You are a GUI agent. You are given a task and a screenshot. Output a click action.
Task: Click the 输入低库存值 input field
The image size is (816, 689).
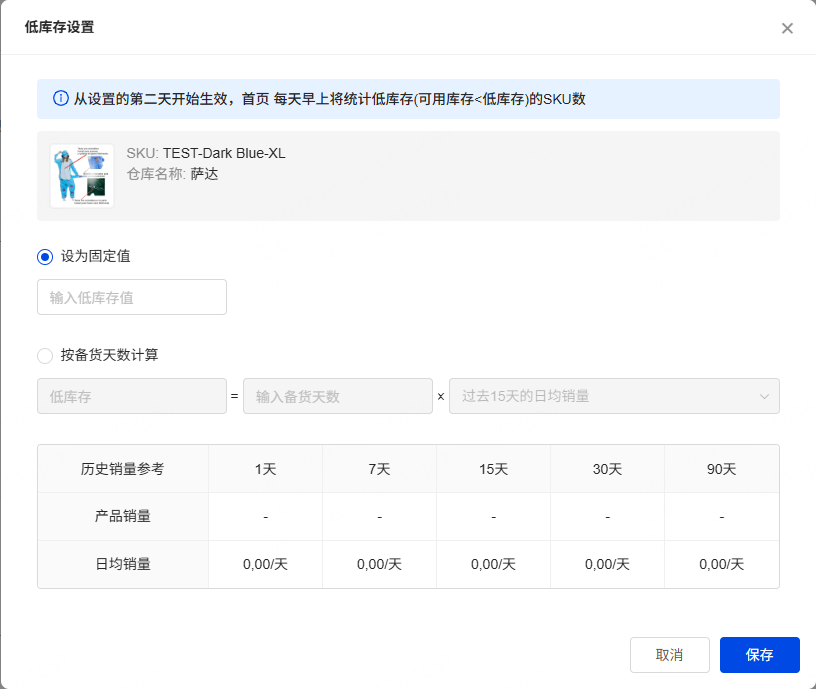pyautogui.click(x=132, y=297)
